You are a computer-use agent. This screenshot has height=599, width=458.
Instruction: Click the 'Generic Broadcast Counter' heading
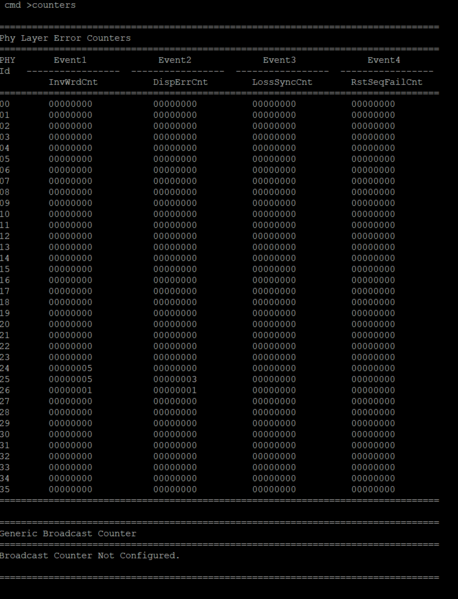68,534
